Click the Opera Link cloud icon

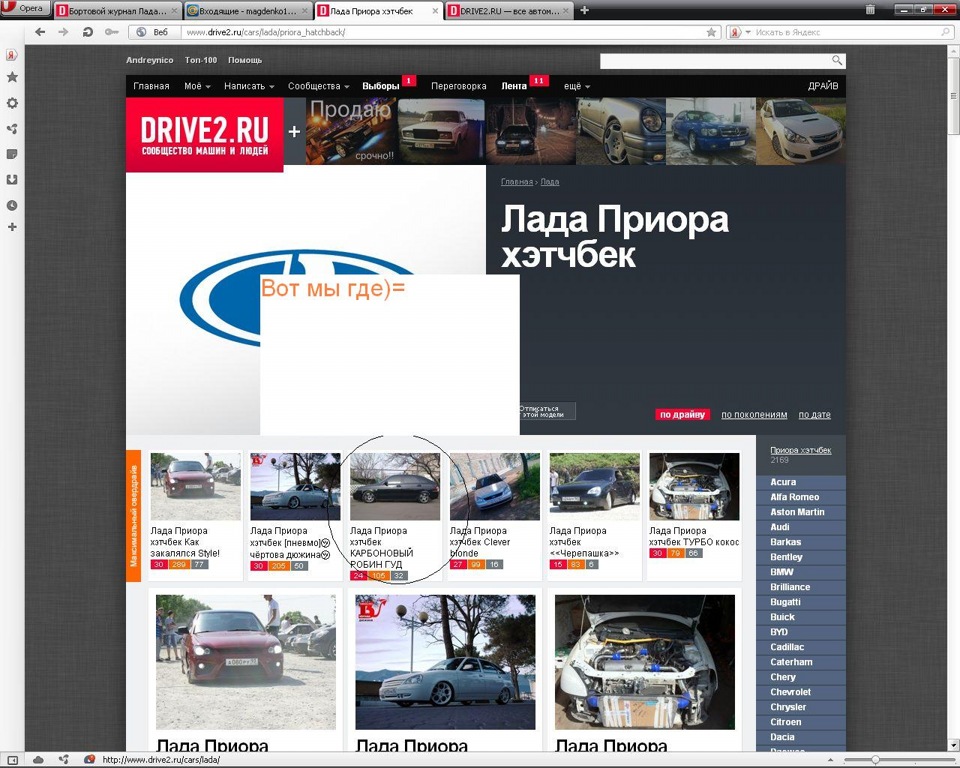[x=38, y=760]
